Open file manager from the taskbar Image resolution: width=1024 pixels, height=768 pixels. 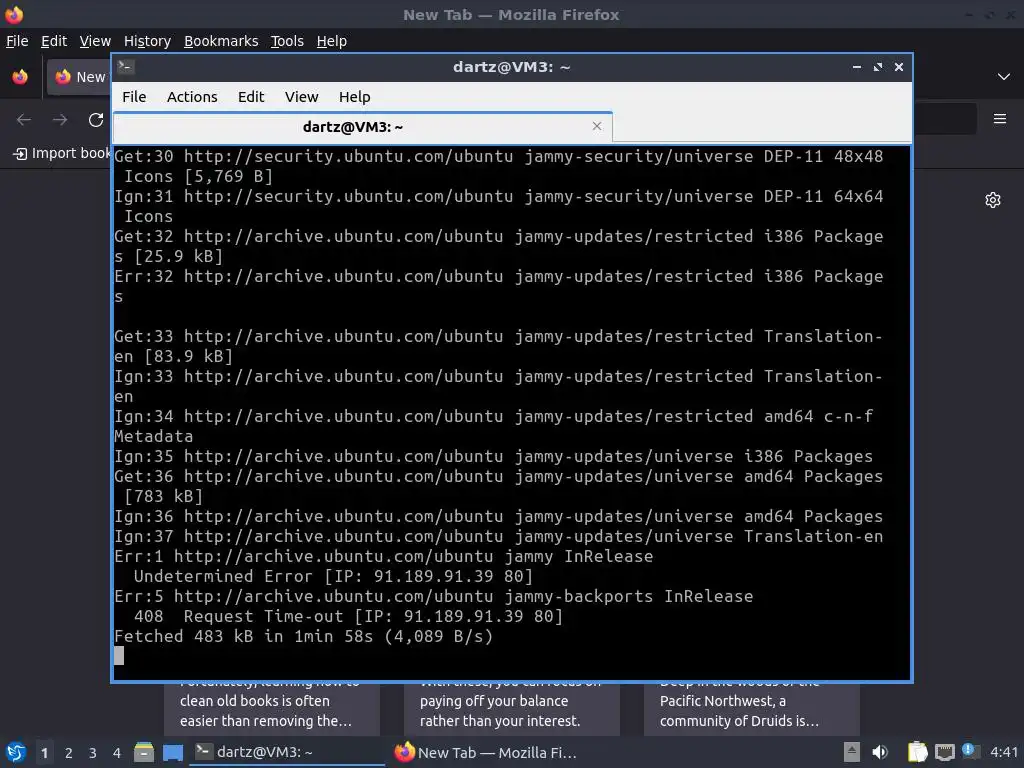pos(144,752)
